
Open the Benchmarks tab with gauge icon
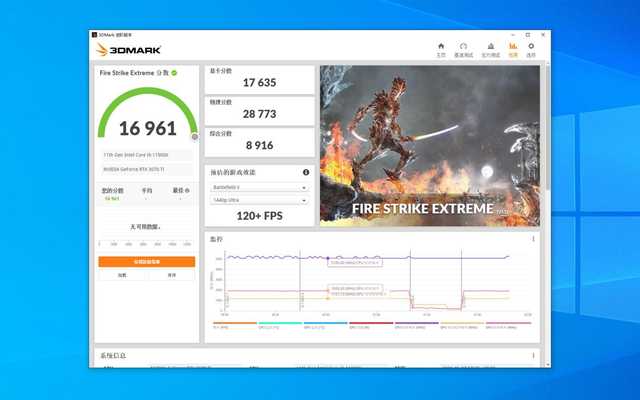[x=463, y=50]
